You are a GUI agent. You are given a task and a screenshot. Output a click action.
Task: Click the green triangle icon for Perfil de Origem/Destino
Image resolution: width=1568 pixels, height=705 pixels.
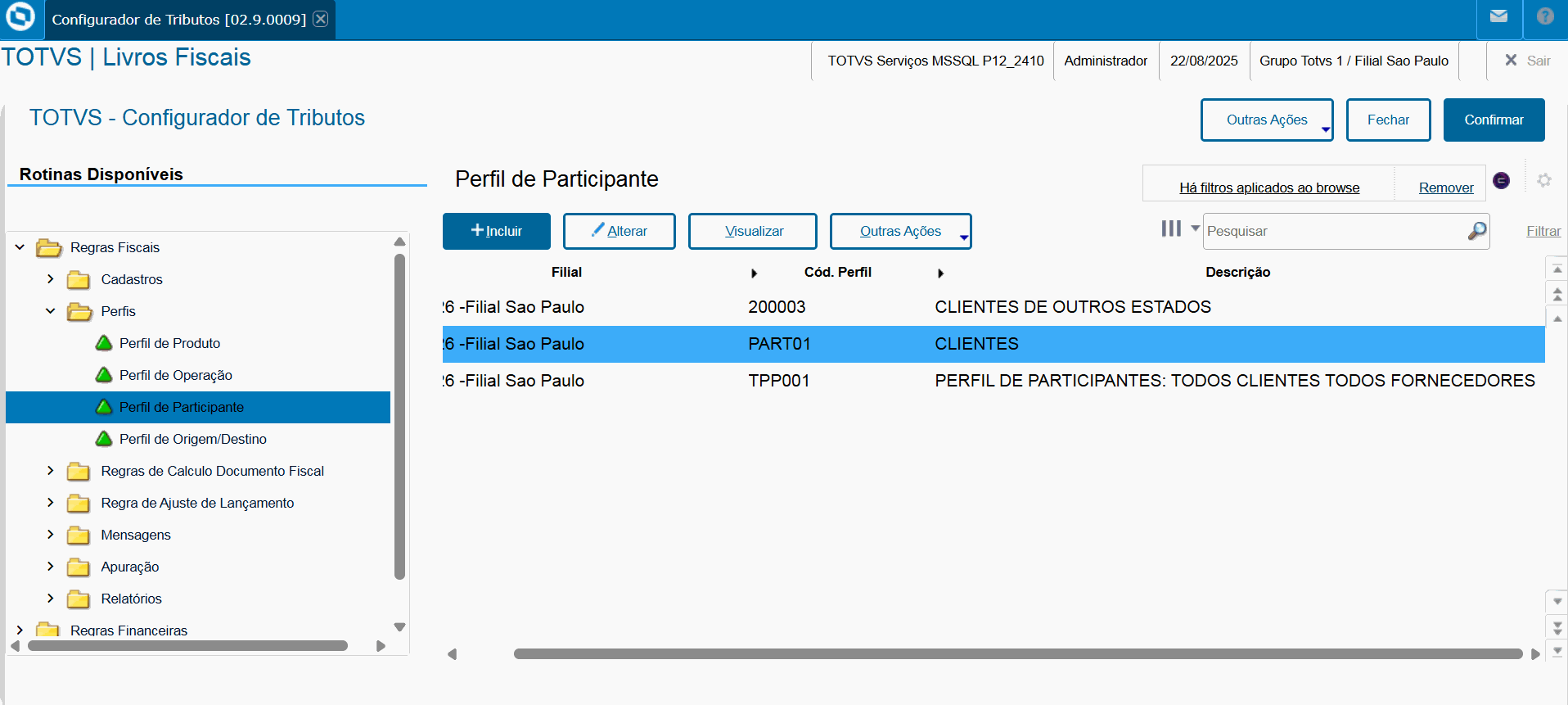tap(104, 439)
